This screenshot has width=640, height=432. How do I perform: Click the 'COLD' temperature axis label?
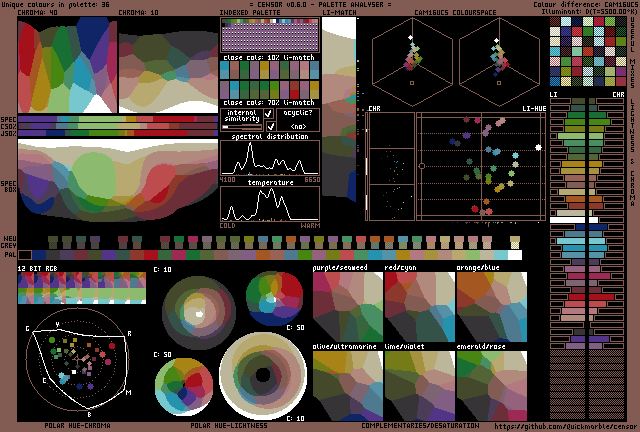(x=227, y=225)
